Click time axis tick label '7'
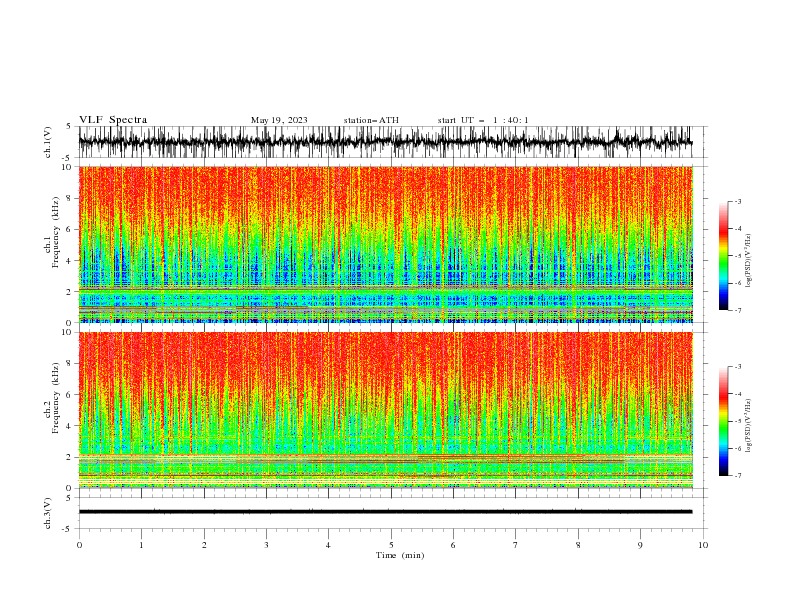Viewport: 792px width, 612px height. (x=516, y=545)
